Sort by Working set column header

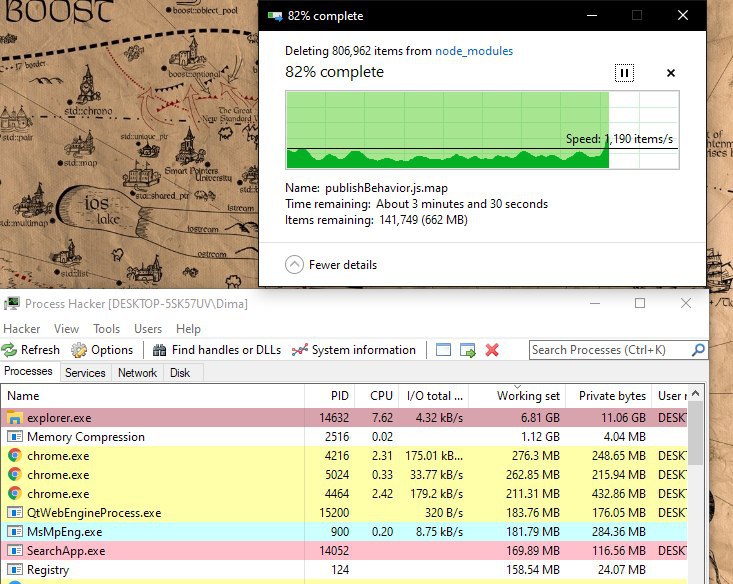(517, 396)
